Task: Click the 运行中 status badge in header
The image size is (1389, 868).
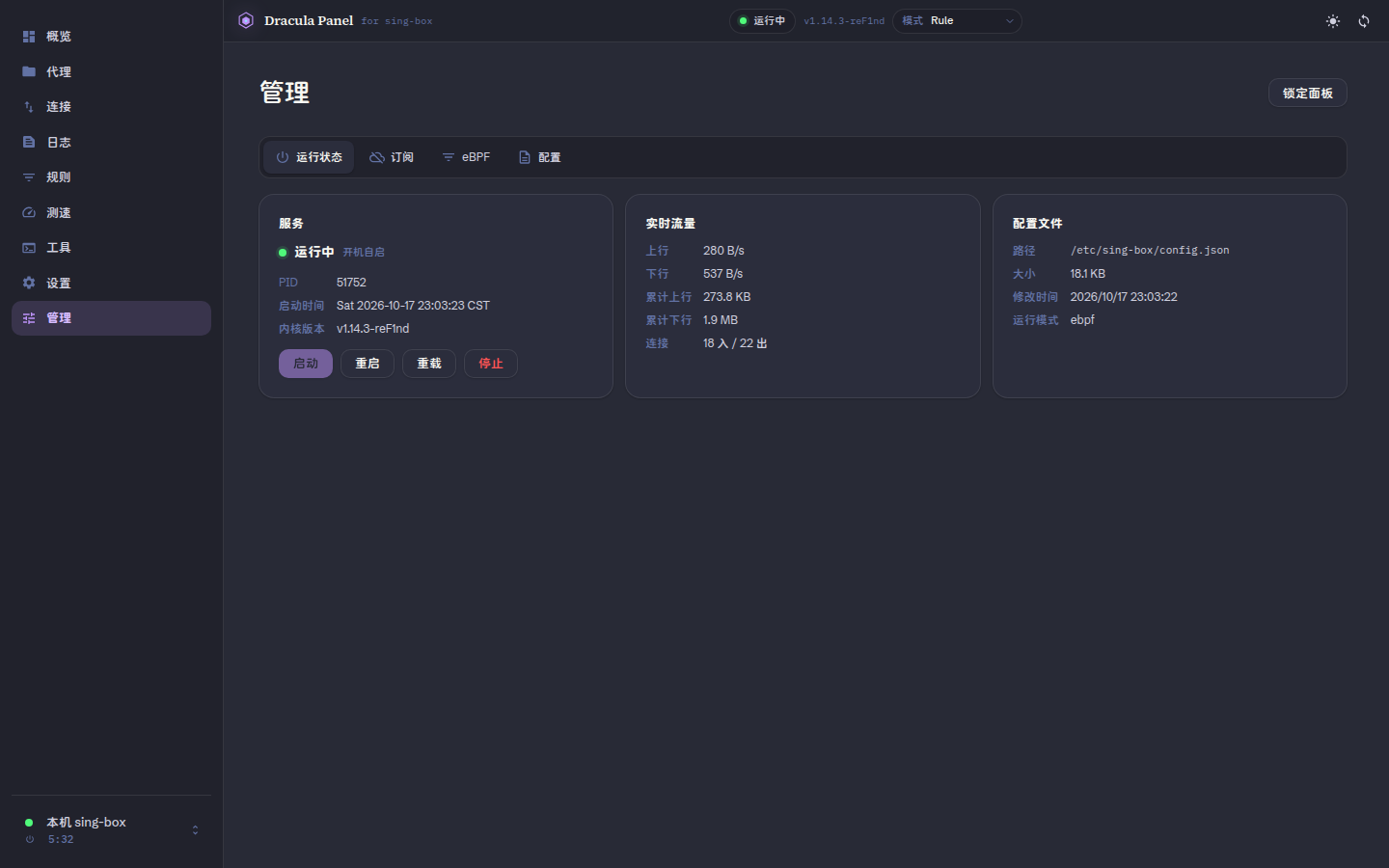Action: (762, 21)
